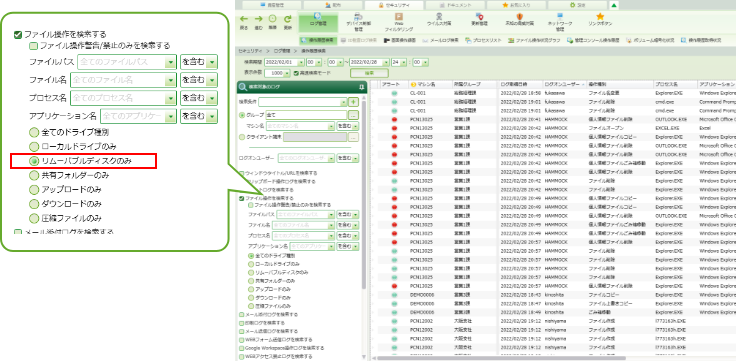The width and height of the screenshot is (736, 361).
Task: Click the グループ input field showing 全て
Action: (x=306, y=115)
